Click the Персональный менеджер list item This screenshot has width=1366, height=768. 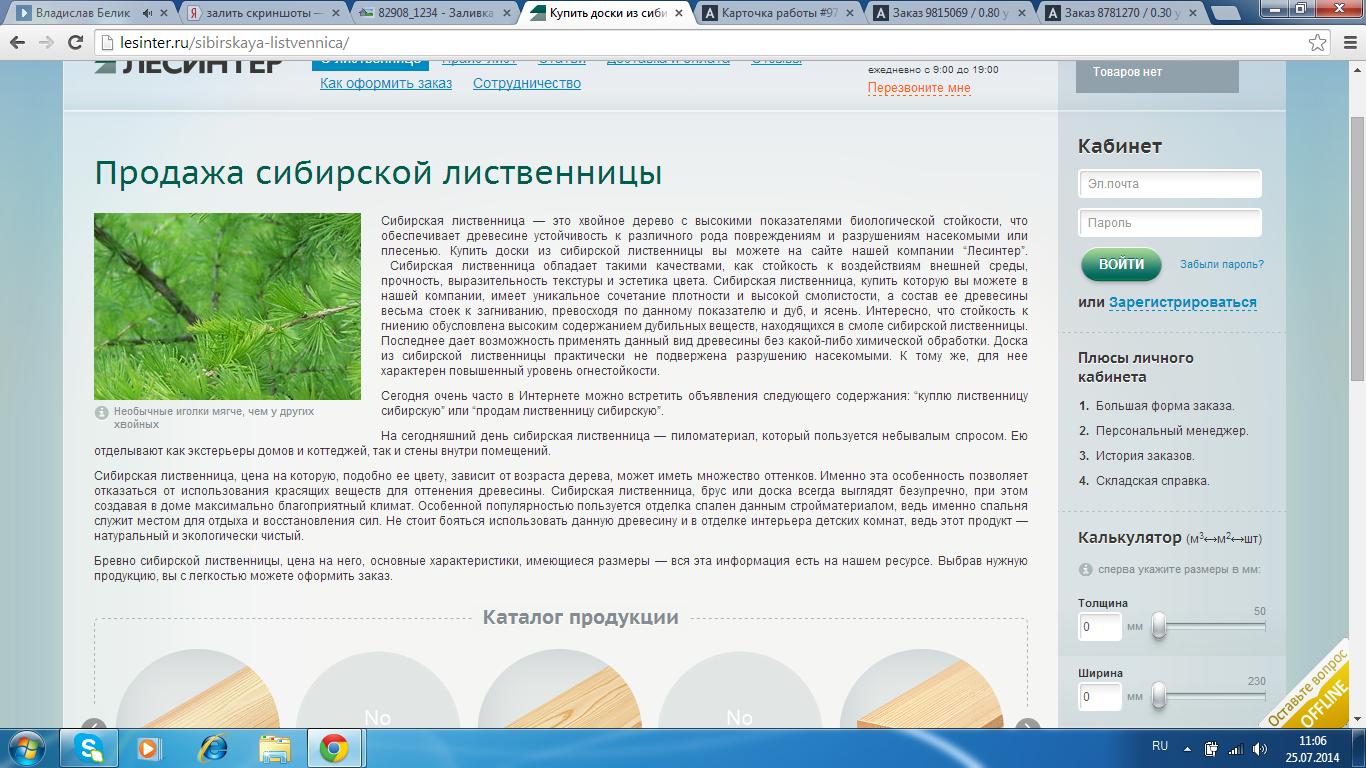1172,431
